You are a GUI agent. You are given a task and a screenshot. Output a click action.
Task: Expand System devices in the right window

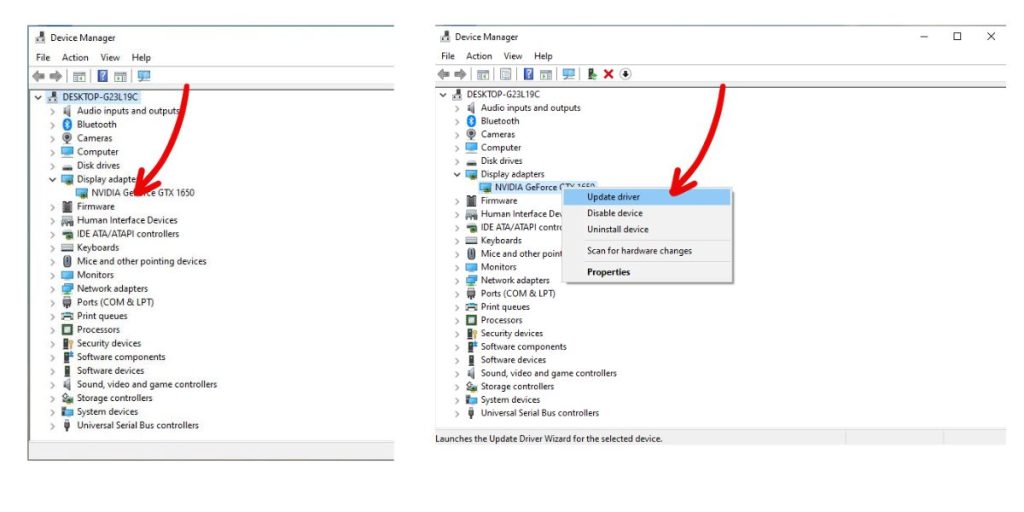[457, 400]
